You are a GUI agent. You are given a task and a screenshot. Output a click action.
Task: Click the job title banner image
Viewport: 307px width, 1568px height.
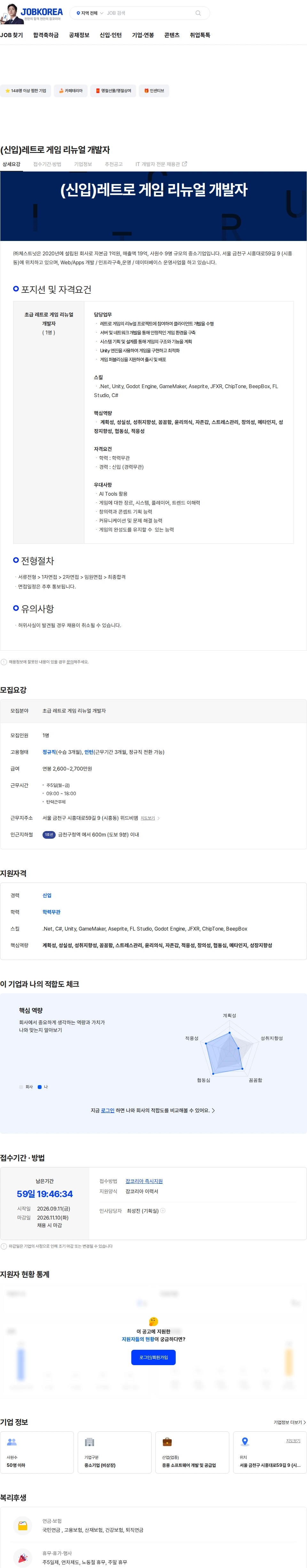(x=153, y=206)
